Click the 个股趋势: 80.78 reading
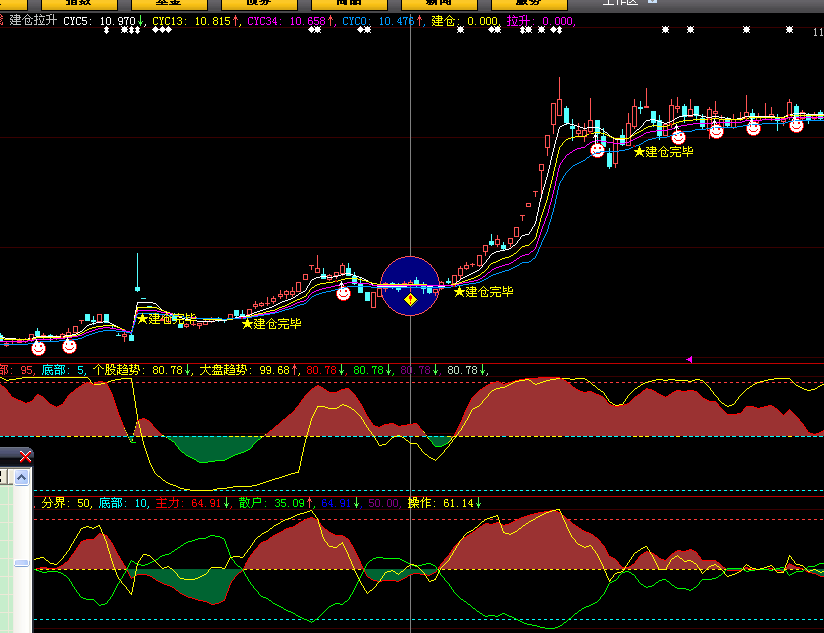Screen dimensions: 824x633 142,370
